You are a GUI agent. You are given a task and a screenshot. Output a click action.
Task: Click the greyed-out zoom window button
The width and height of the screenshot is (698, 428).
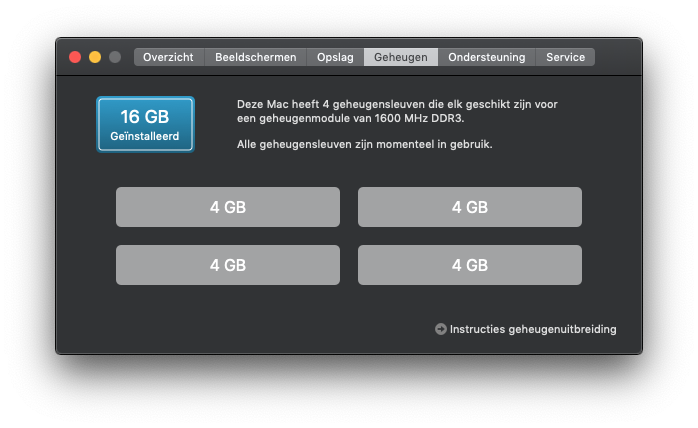click(115, 57)
